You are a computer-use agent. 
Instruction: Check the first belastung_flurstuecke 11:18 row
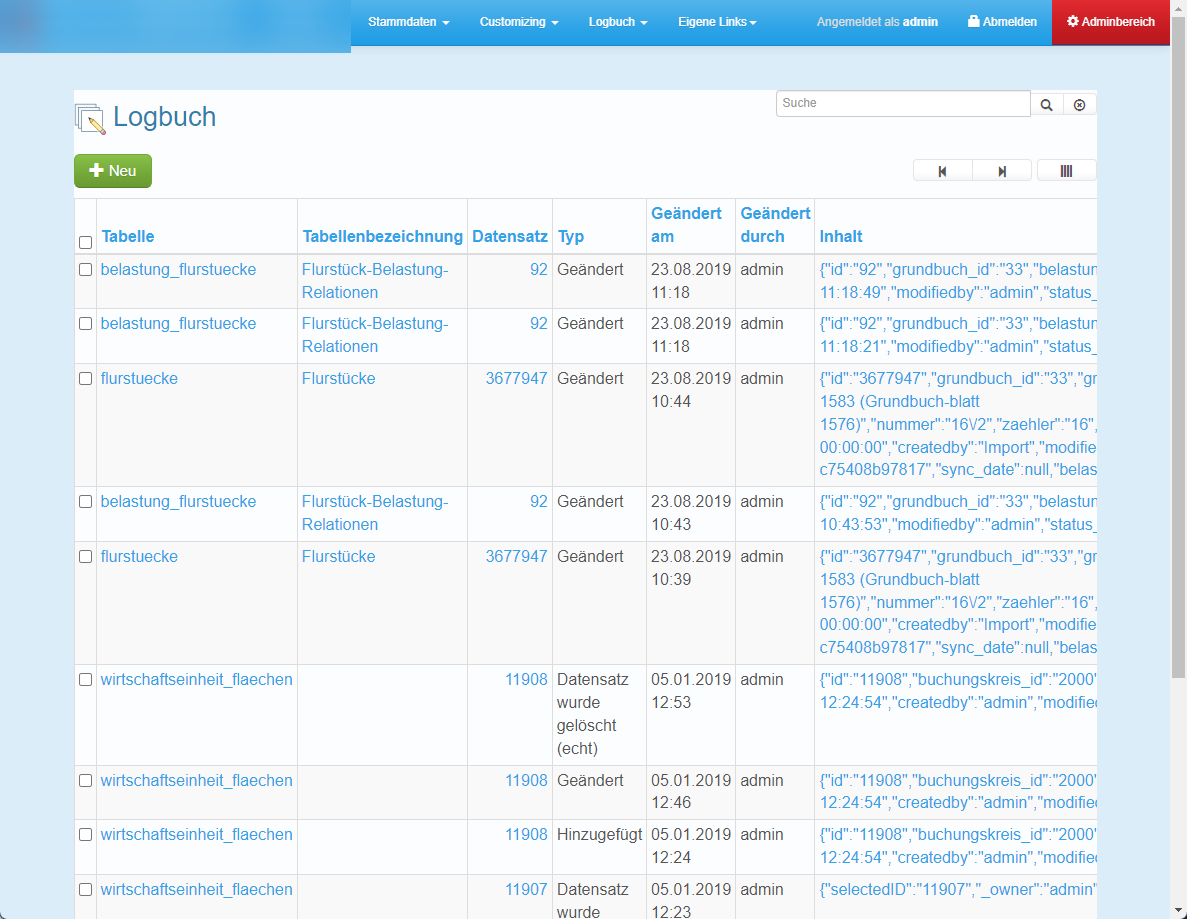point(86,269)
